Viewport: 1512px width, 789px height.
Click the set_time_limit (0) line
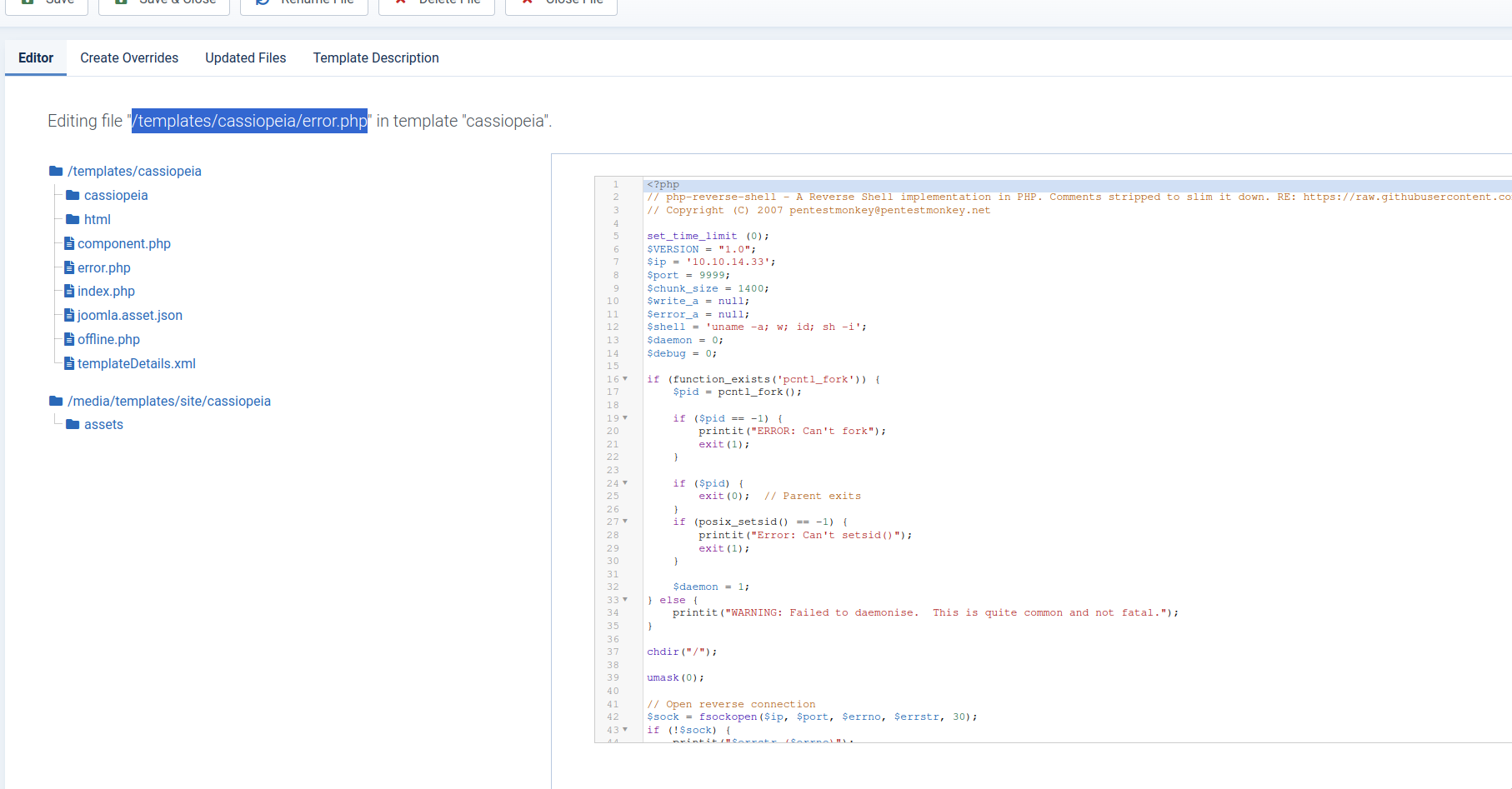point(708,236)
